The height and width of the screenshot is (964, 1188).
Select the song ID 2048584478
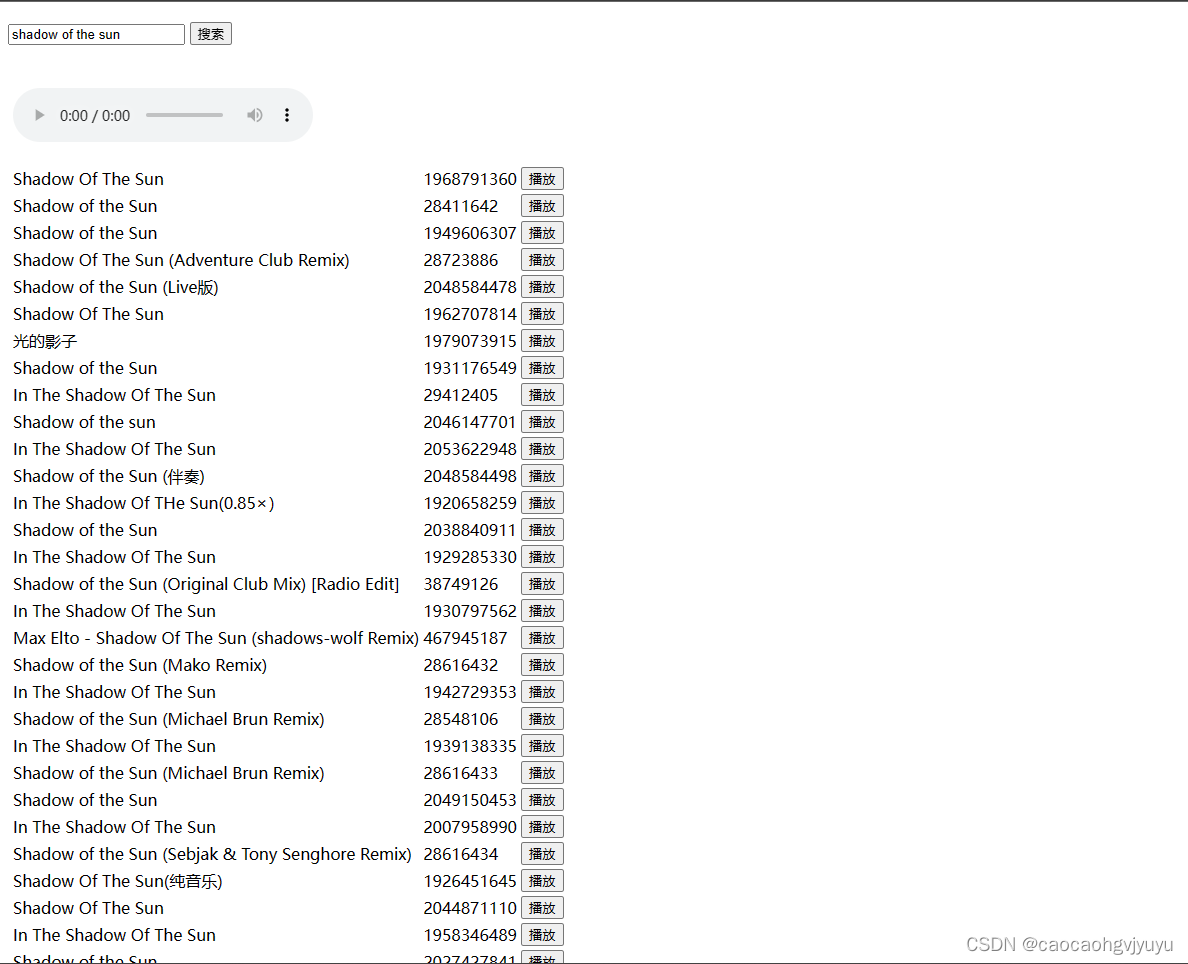click(x=470, y=287)
